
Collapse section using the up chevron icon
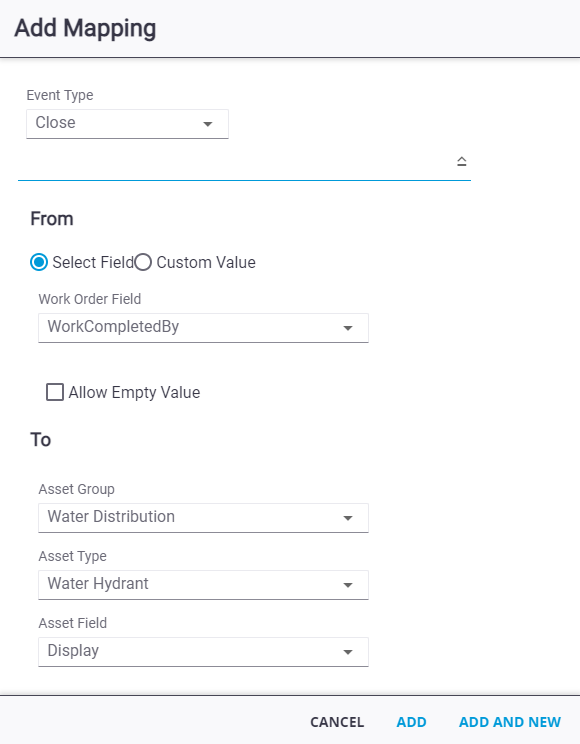click(461, 161)
